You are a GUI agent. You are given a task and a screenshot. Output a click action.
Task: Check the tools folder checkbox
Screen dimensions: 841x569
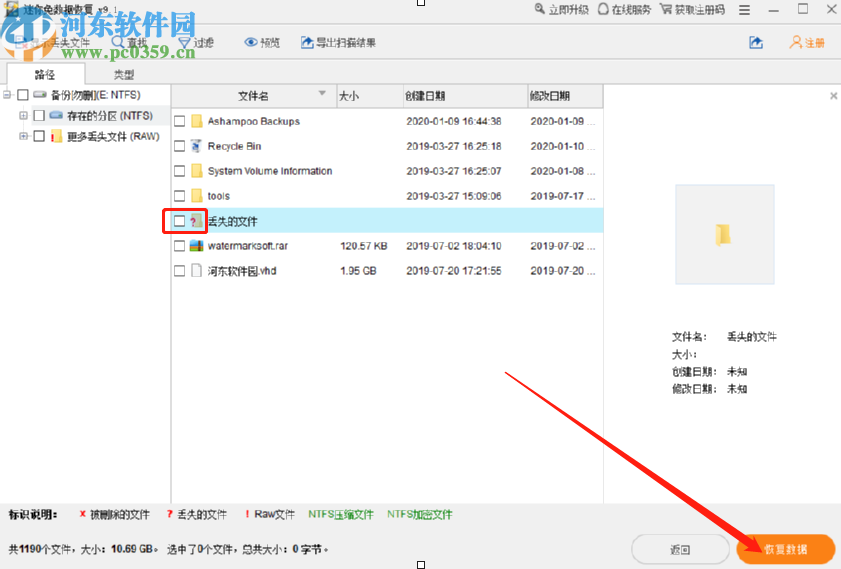click(180, 196)
